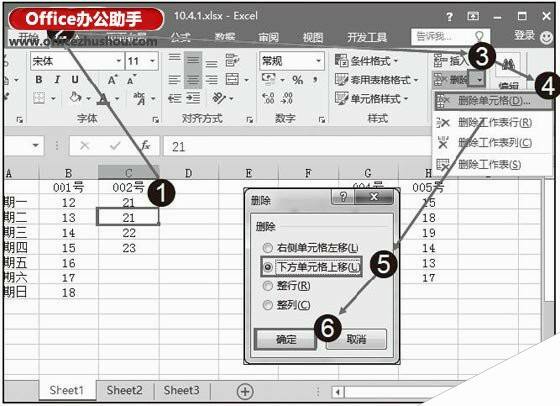Click the help question mark in title bar
Viewport: 560px width, 406px height.
450,17
